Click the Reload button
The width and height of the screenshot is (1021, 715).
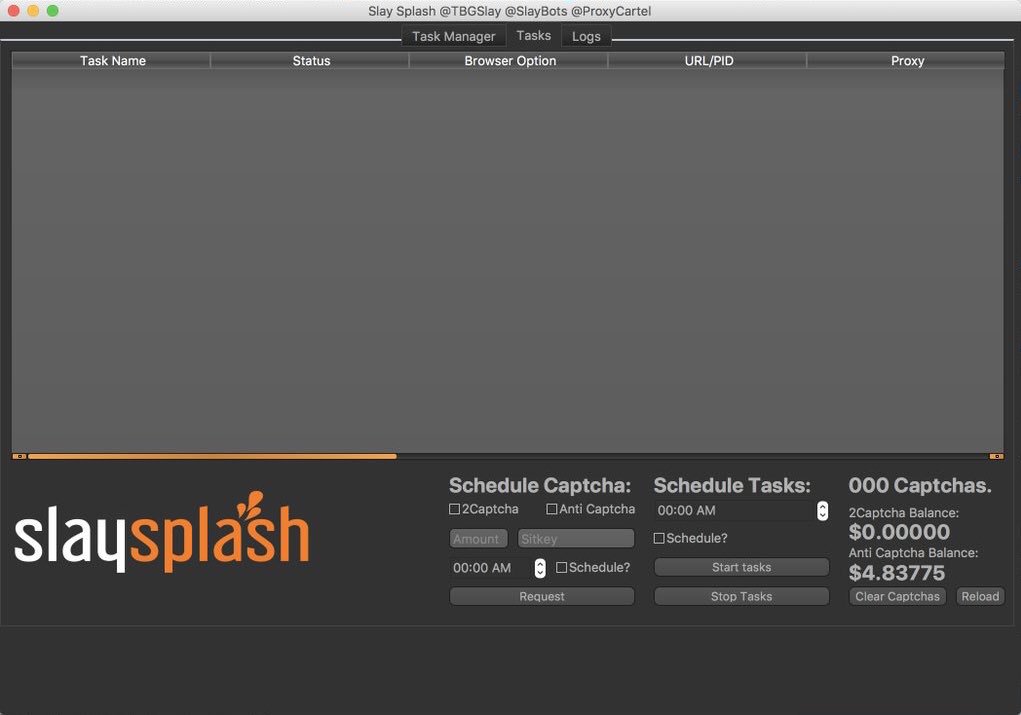click(980, 596)
